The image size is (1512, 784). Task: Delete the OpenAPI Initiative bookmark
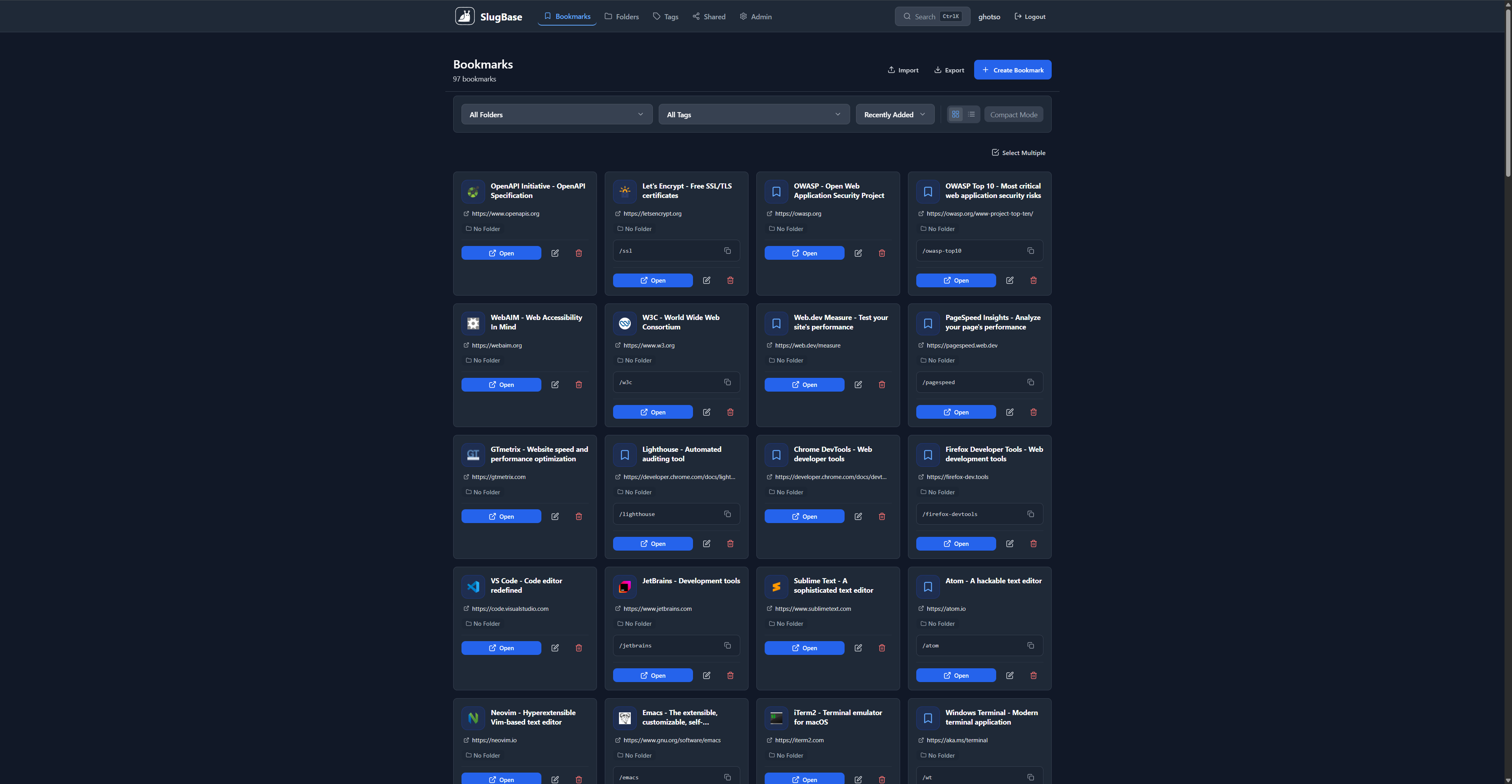579,253
